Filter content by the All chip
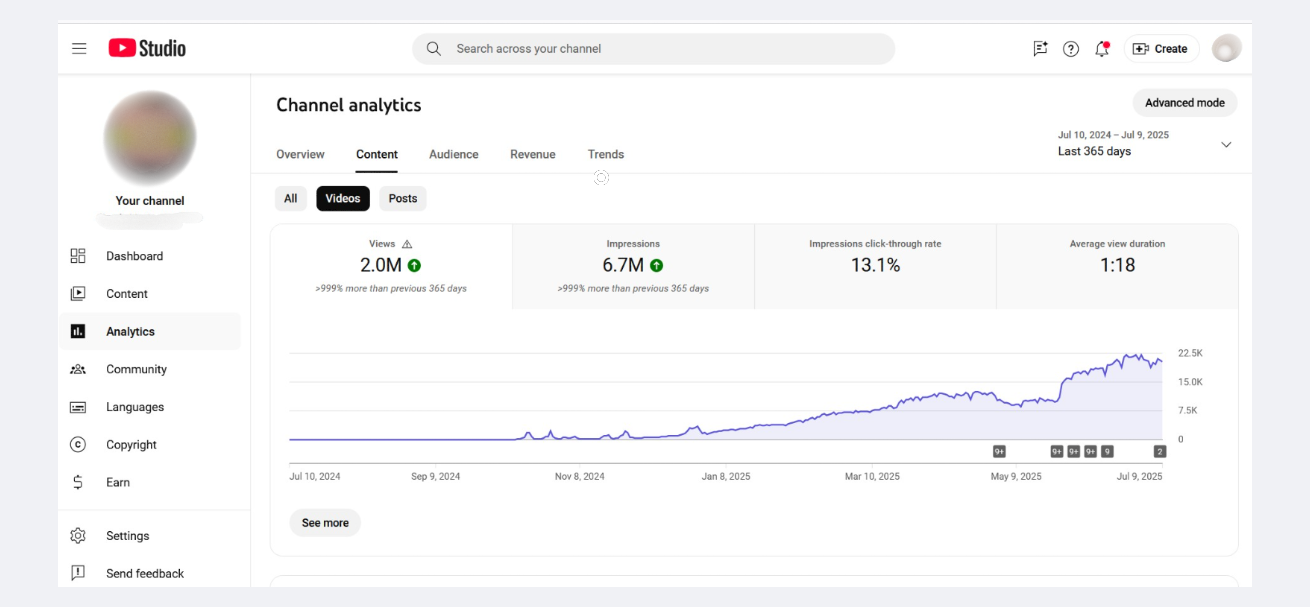Screen dimensions: 1310x607 click(x=291, y=198)
